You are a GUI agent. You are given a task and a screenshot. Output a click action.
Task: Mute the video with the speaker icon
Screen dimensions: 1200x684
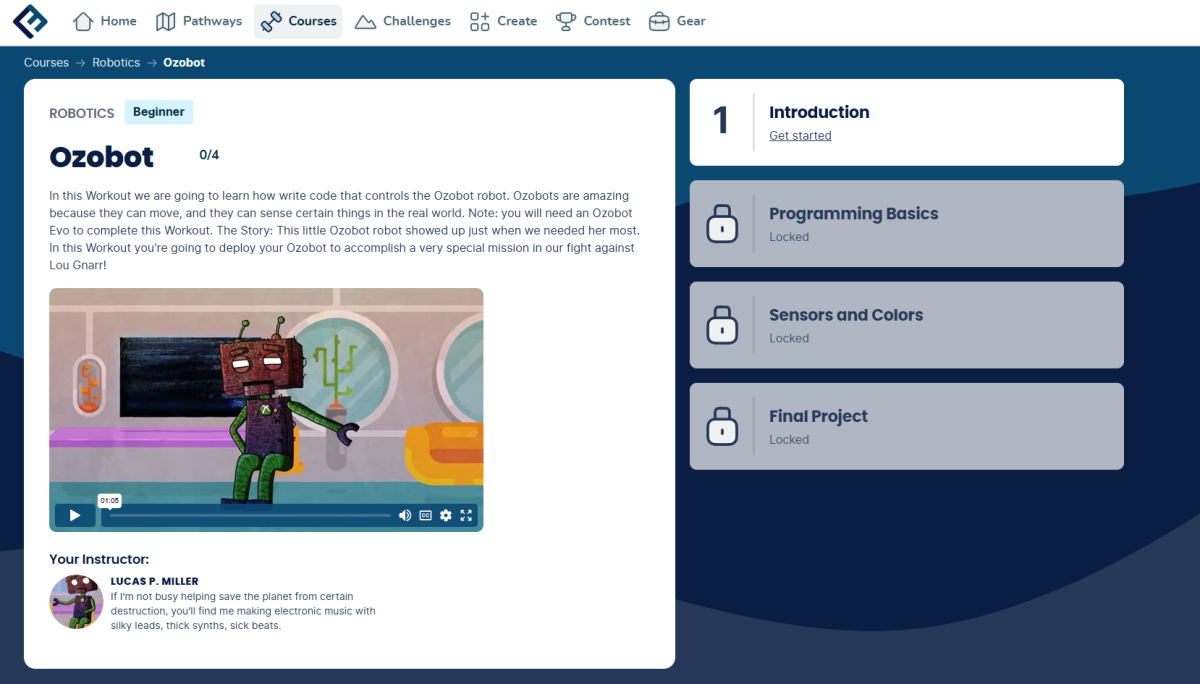405,516
